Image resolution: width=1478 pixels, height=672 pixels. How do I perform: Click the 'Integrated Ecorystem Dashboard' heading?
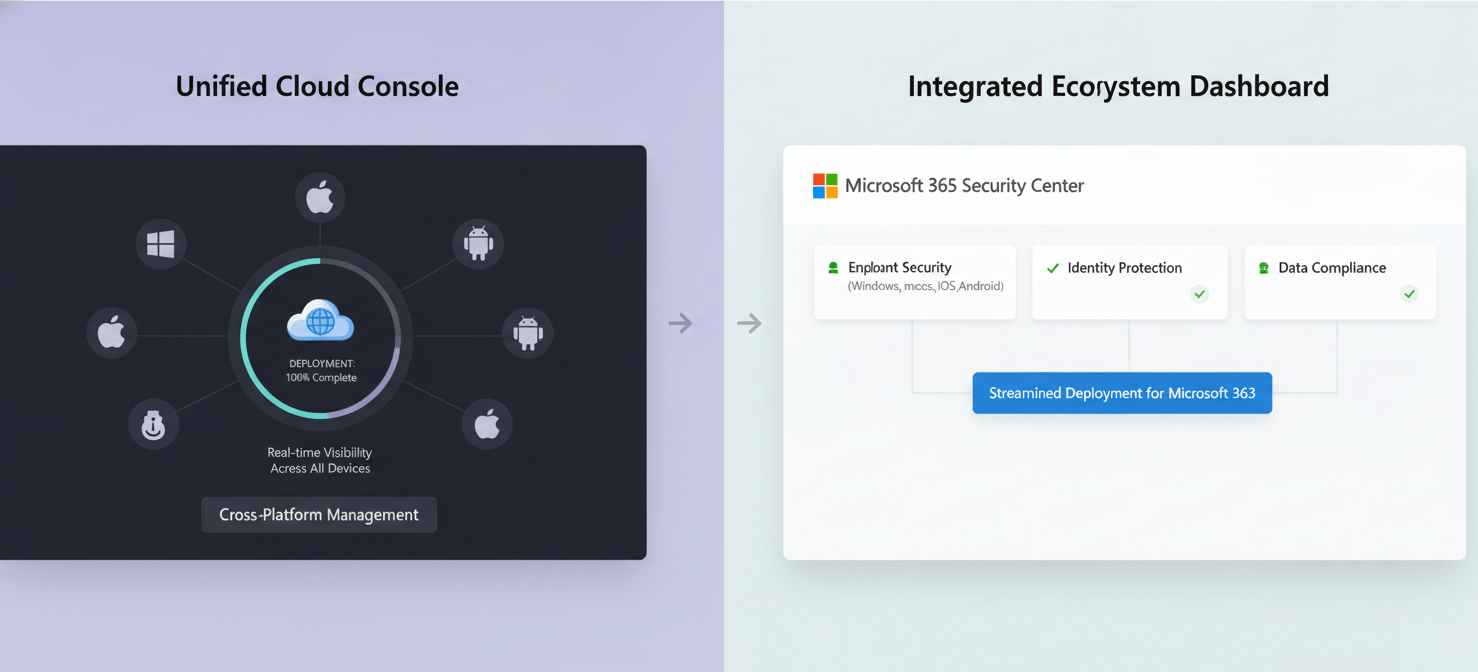[1118, 87]
